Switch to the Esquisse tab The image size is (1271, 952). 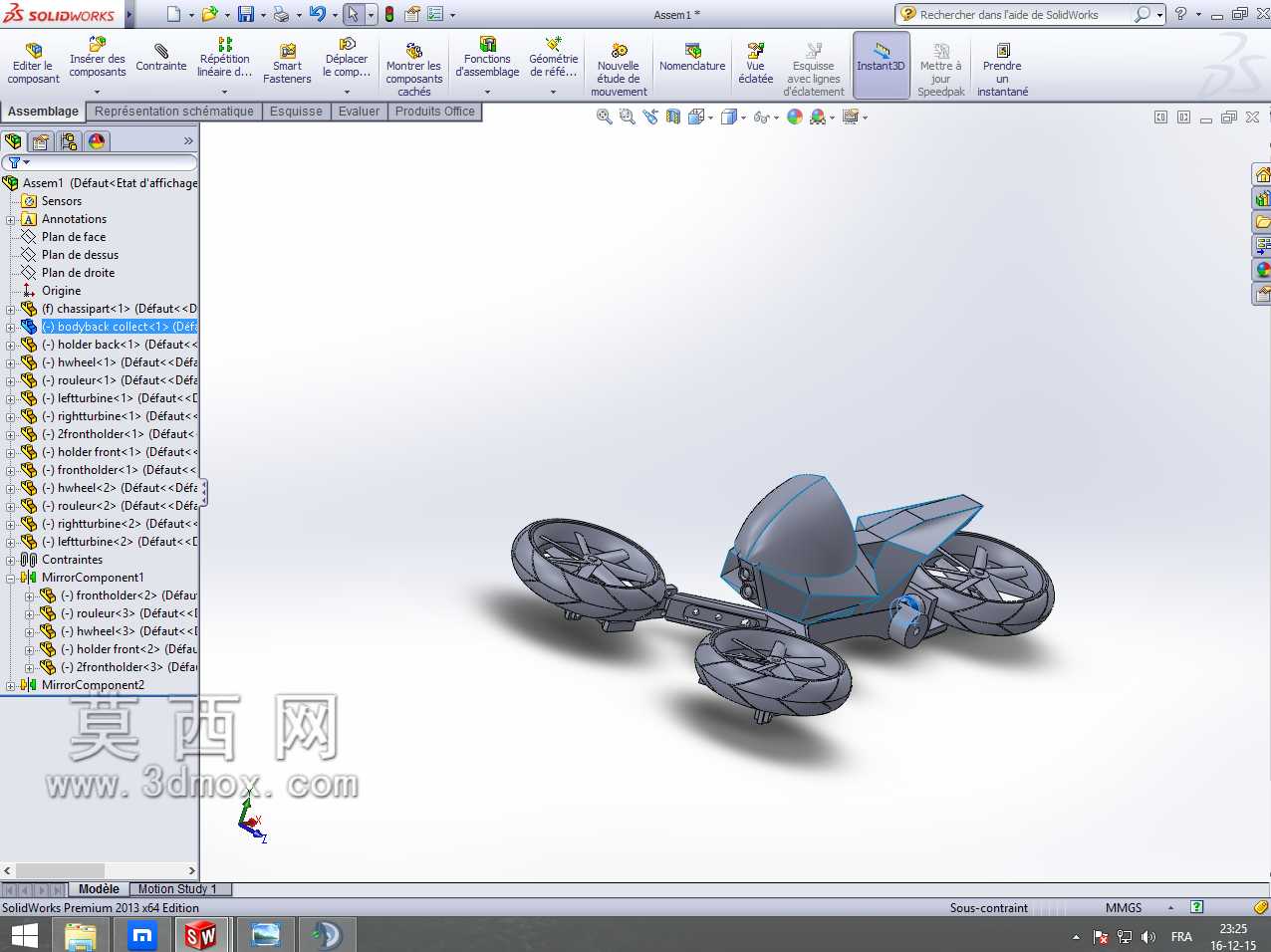click(296, 112)
